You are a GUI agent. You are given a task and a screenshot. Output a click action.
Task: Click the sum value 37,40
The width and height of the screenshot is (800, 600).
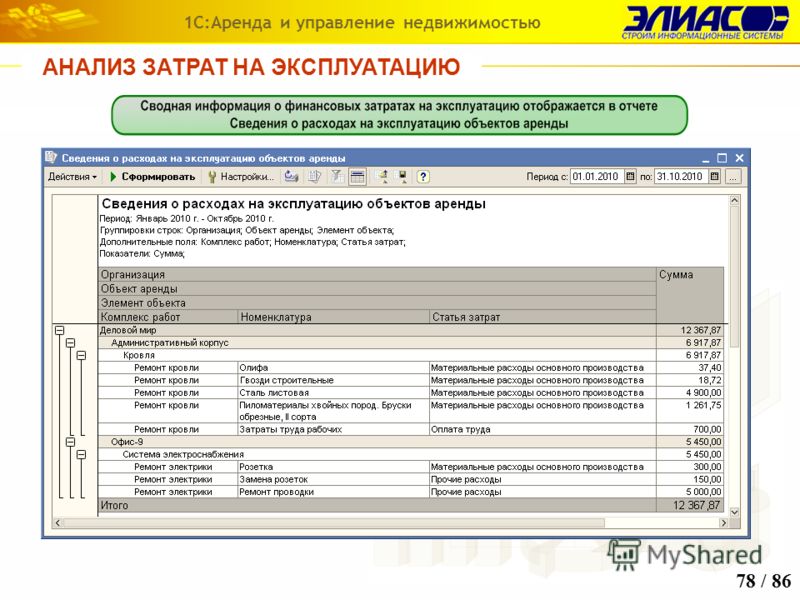710,368
